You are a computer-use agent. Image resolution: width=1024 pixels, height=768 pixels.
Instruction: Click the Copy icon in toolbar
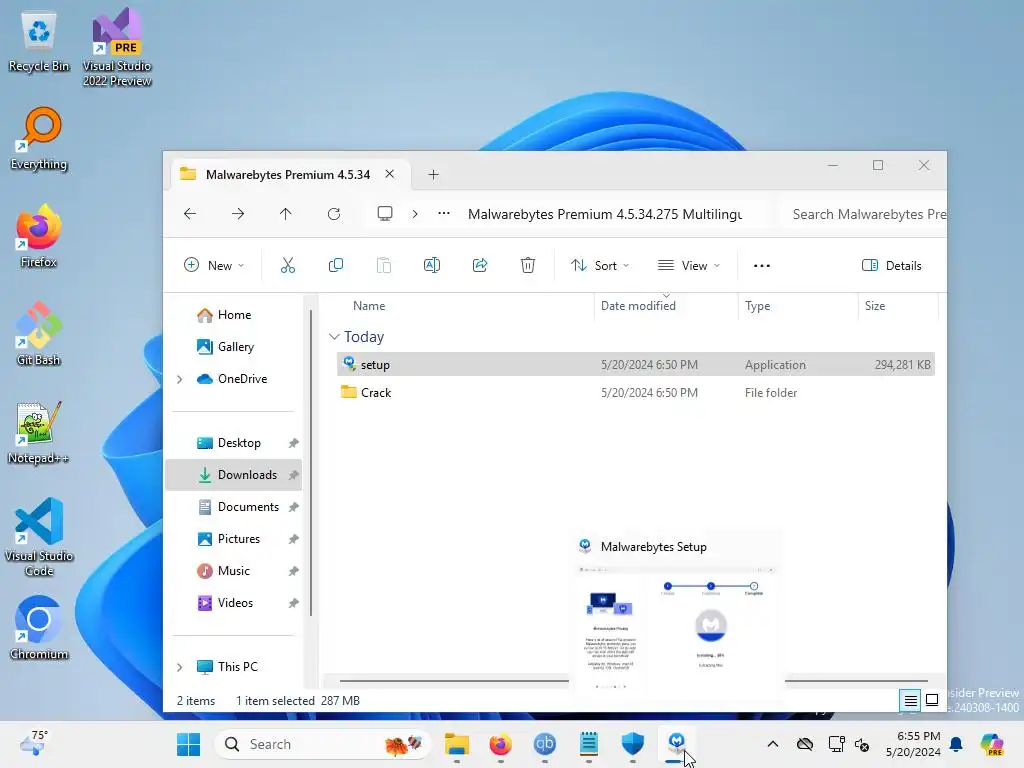(336, 265)
